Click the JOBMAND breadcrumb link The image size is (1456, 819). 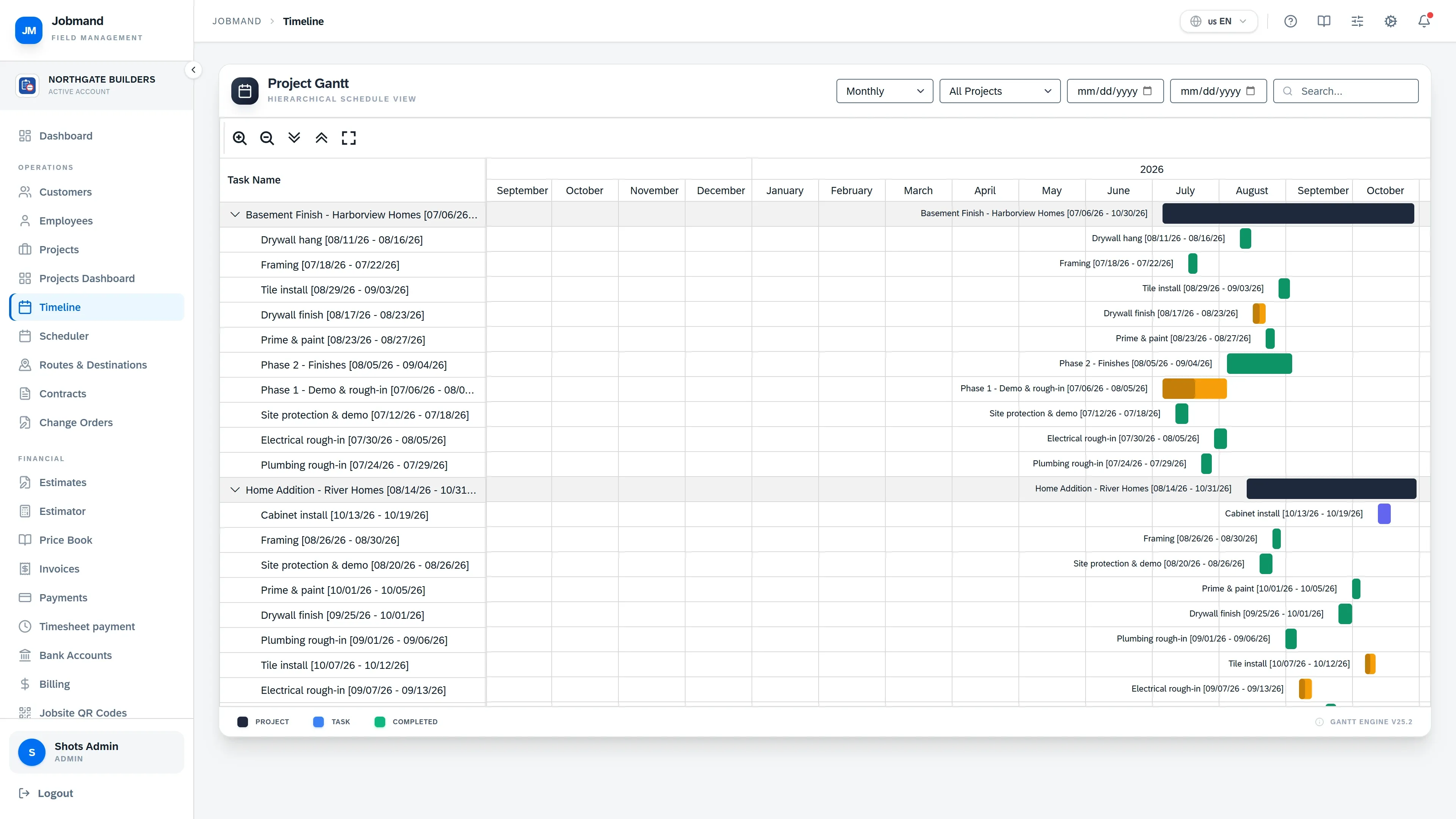click(x=236, y=22)
